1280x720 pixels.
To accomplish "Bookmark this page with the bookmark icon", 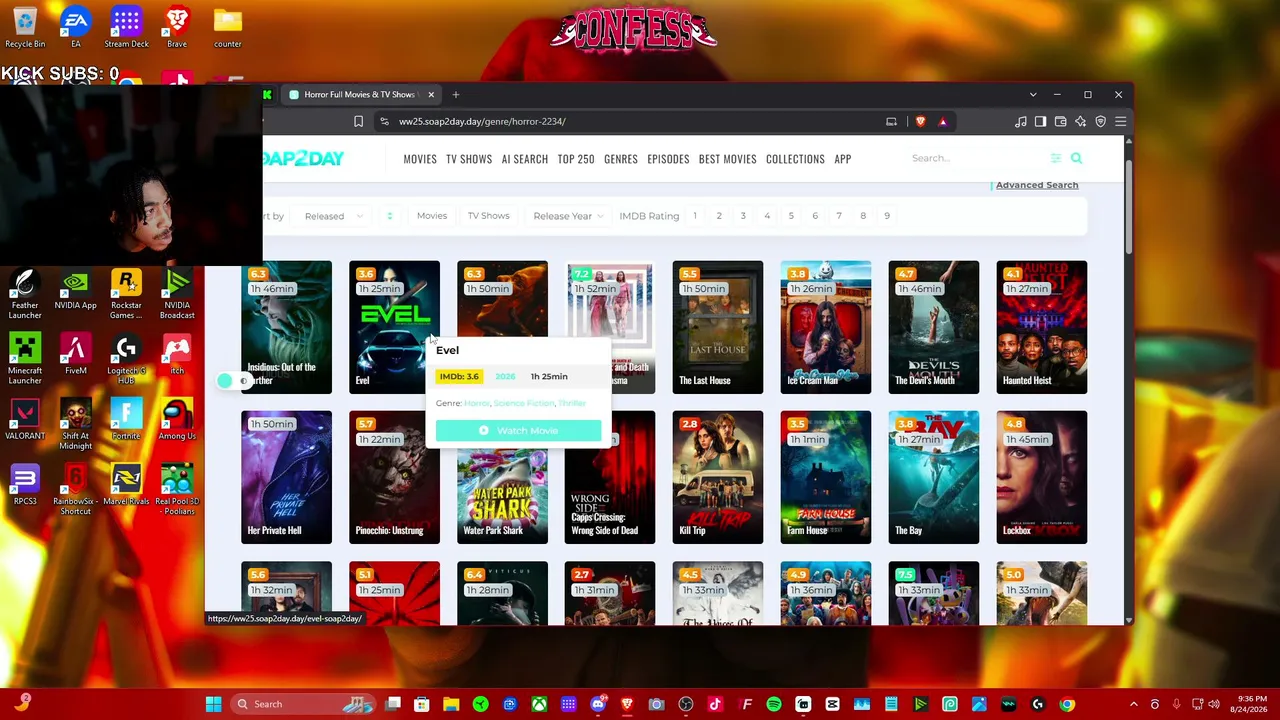I will (358, 122).
